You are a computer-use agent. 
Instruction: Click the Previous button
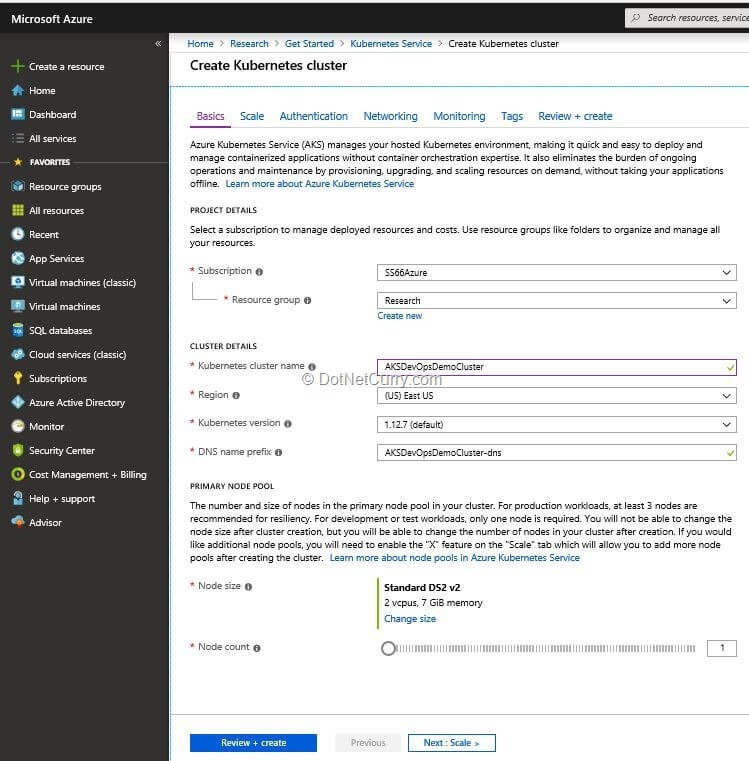tap(368, 743)
